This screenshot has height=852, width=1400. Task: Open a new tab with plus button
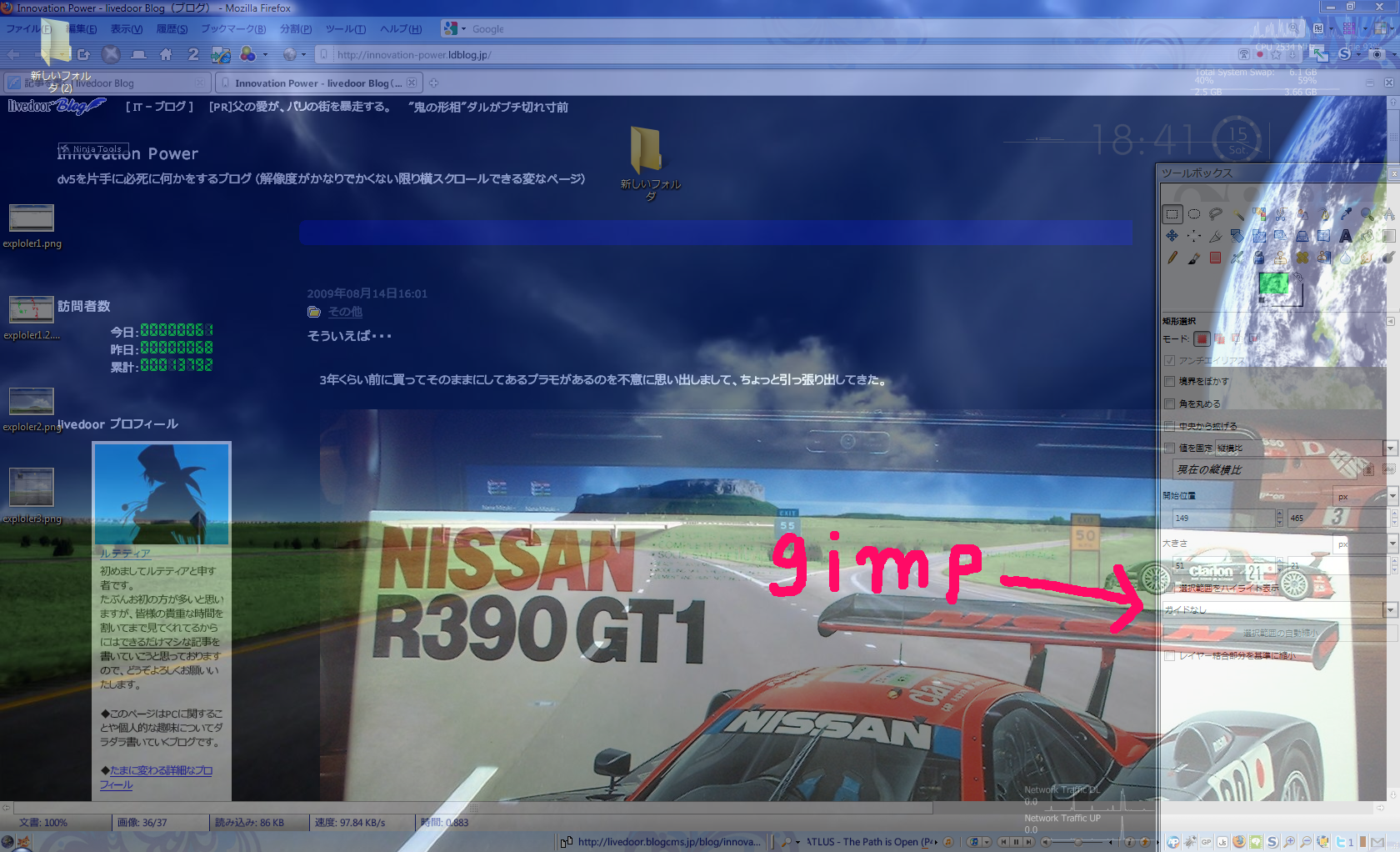(x=433, y=83)
